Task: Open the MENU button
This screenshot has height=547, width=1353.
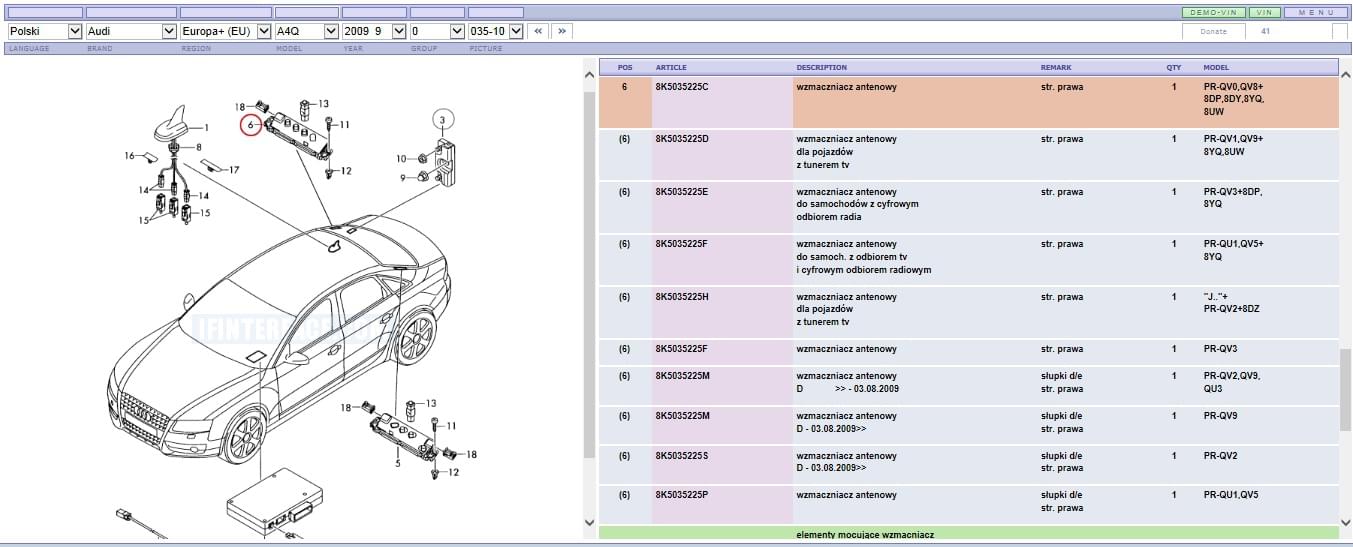Action: (1315, 12)
